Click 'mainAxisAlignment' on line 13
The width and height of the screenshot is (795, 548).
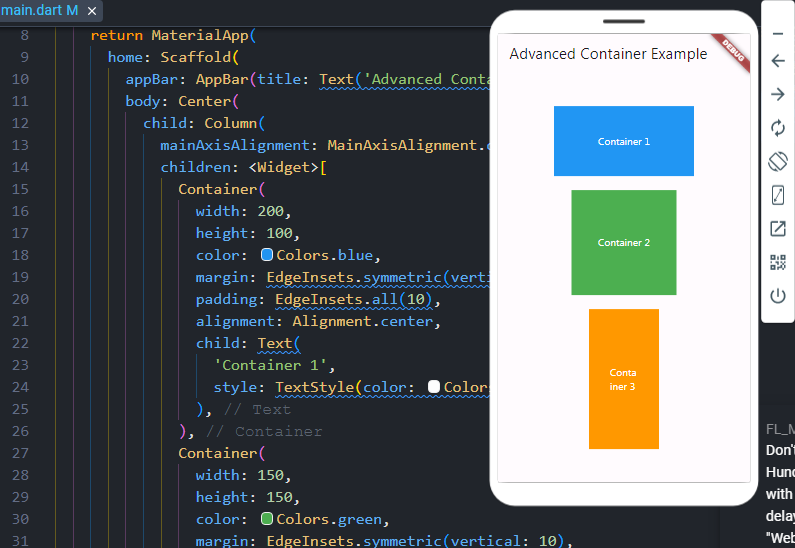point(235,145)
